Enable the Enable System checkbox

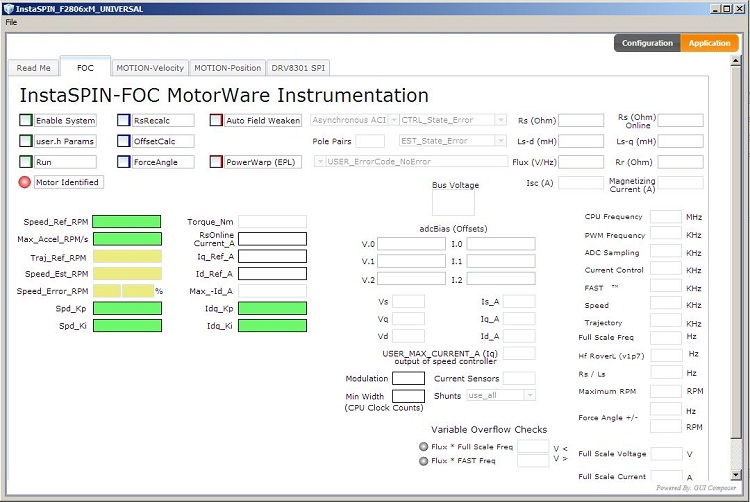(x=26, y=120)
